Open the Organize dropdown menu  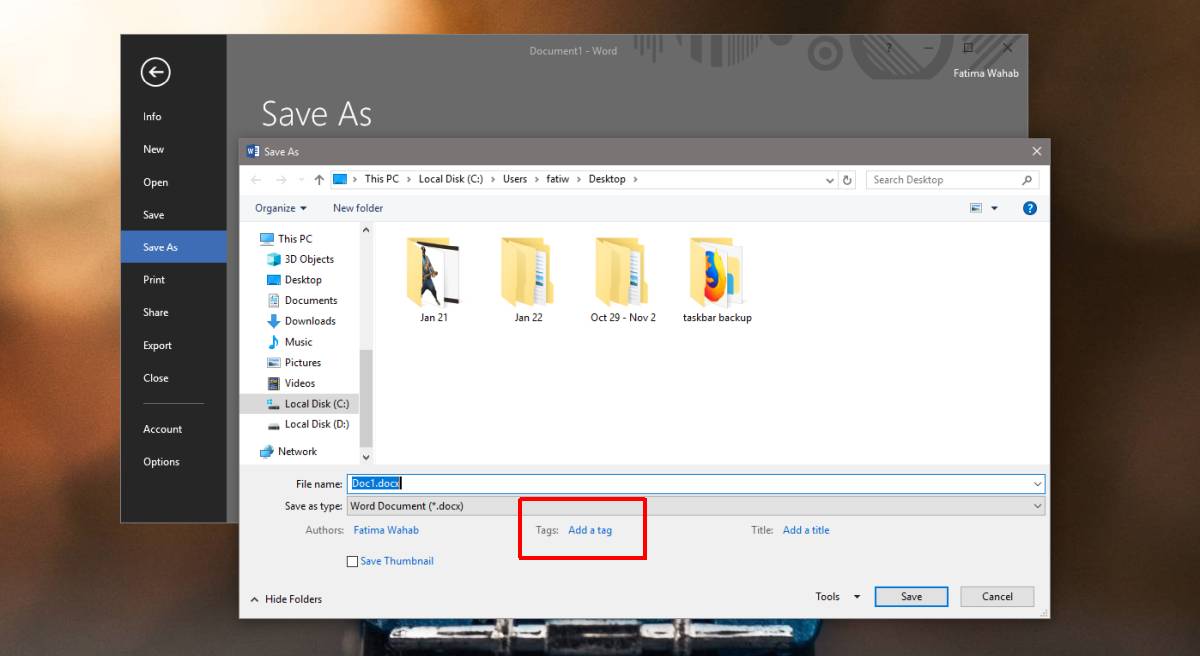tap(281, 208)
